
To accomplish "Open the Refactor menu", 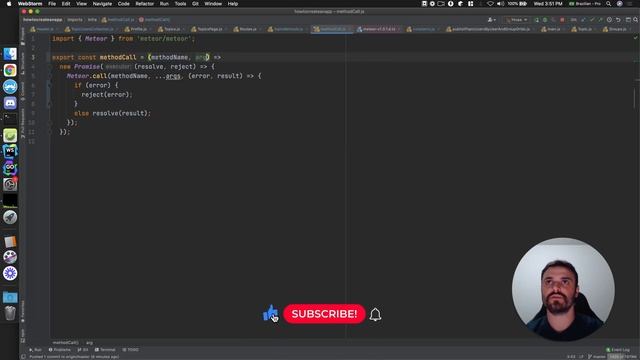I will click(x=144, y=4).
